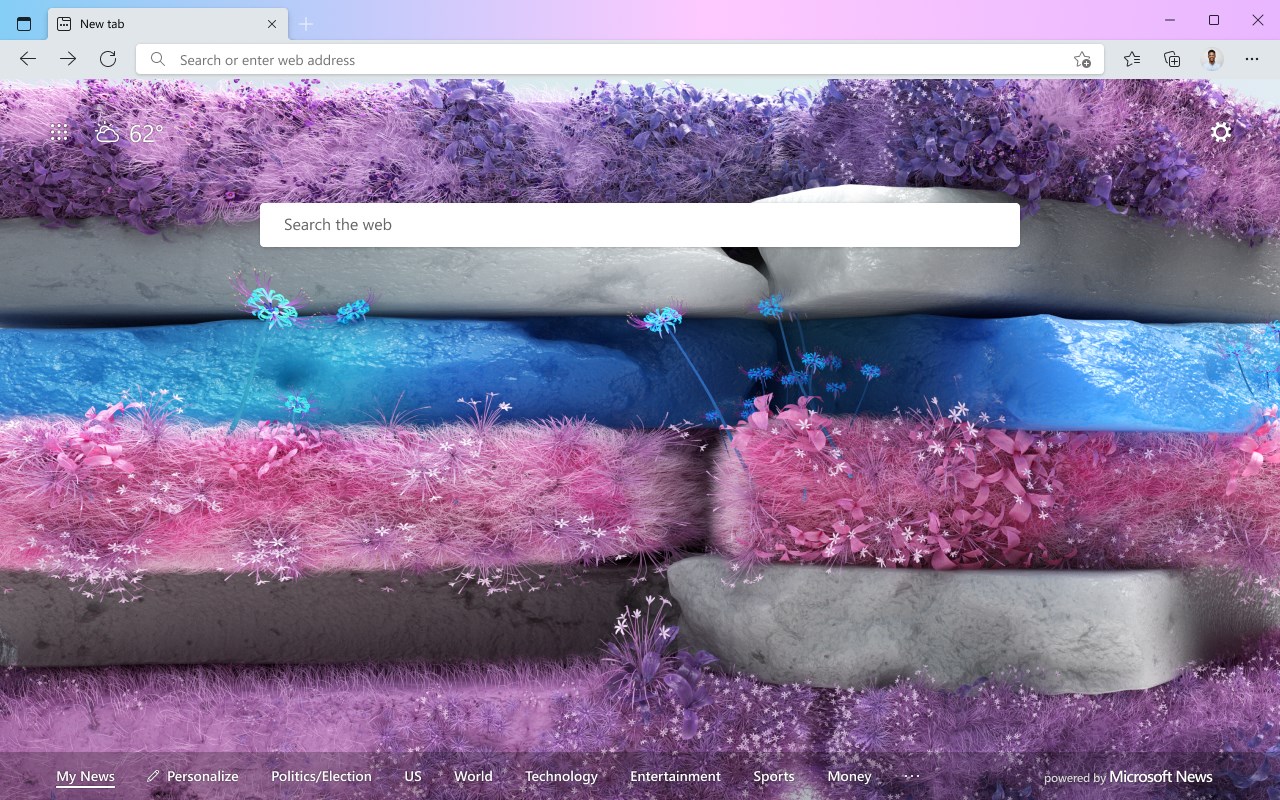Open the app launcher grid
1280x800 pixels.
click(59, 132)
